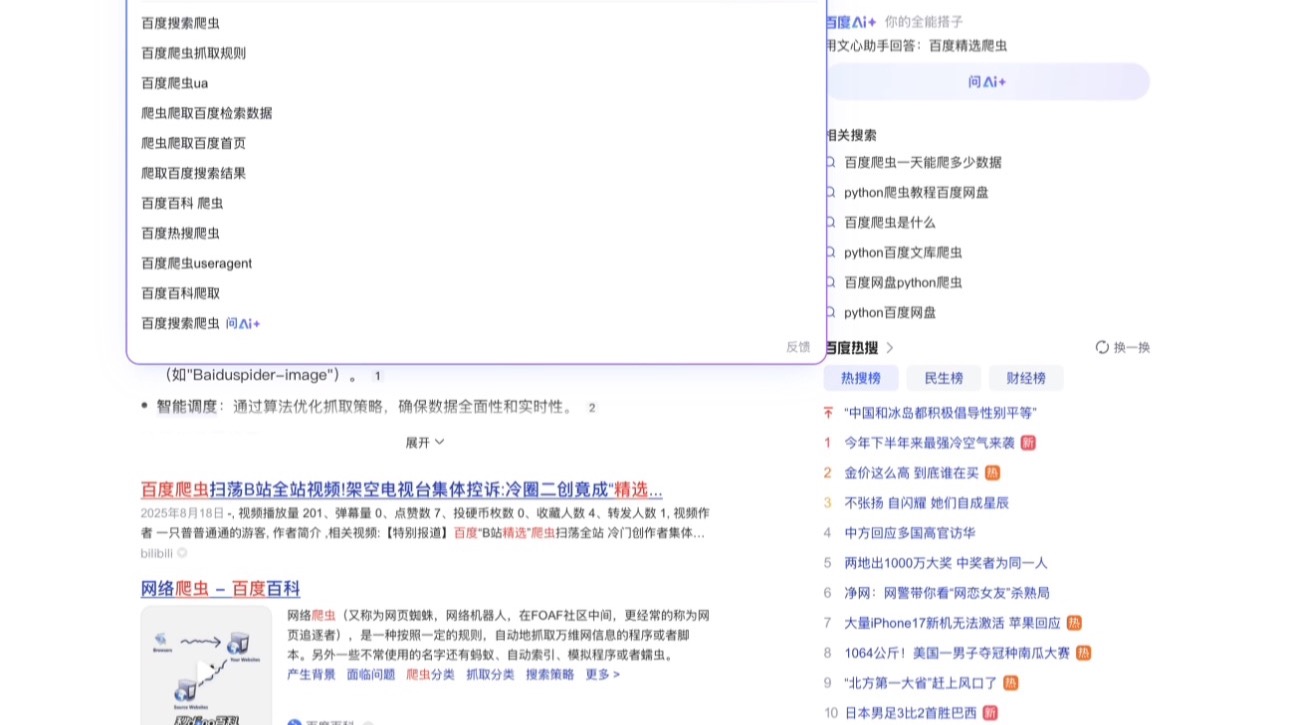The image size is (1290, 725).
Task: Click the 问AI+ tag in the last suggestion row
Action: point(243,323)
